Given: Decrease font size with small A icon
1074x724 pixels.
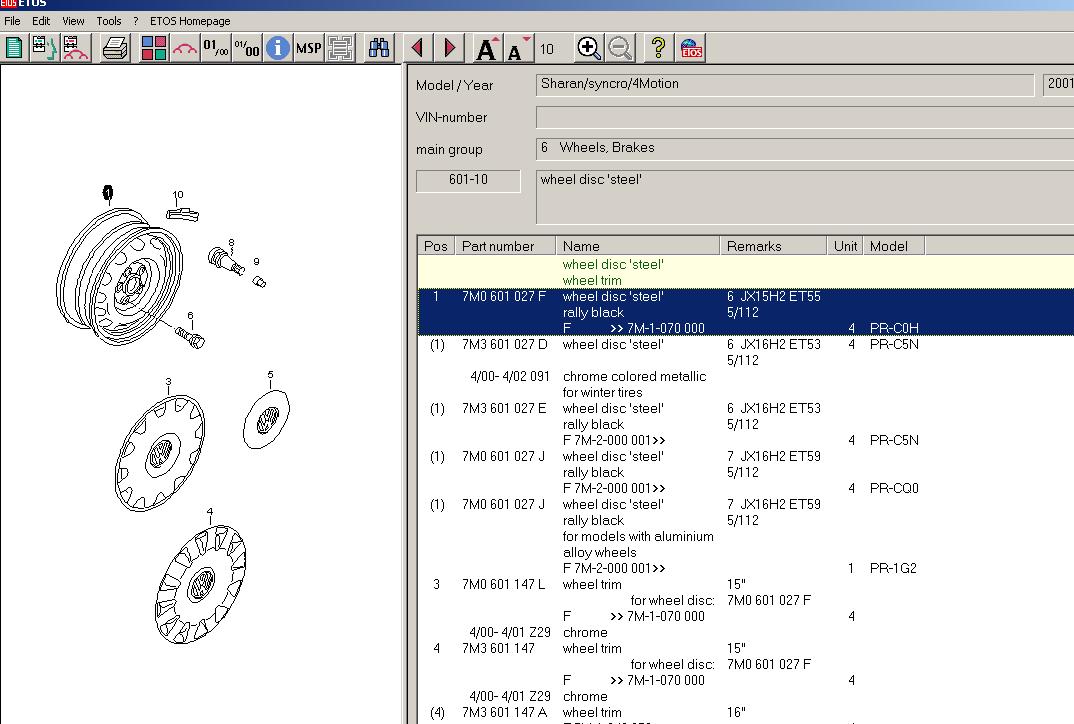Looking at the screenshot, I should pyautogui.click(x=517, y=49).
